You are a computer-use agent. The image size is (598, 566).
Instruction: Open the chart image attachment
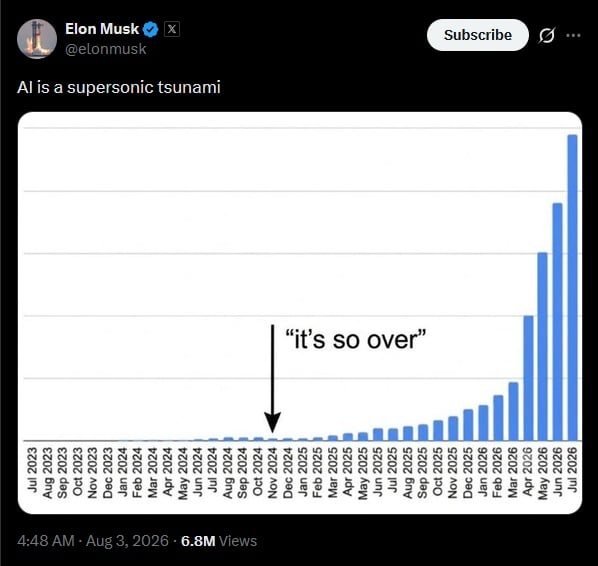click(x=300, y=313)
